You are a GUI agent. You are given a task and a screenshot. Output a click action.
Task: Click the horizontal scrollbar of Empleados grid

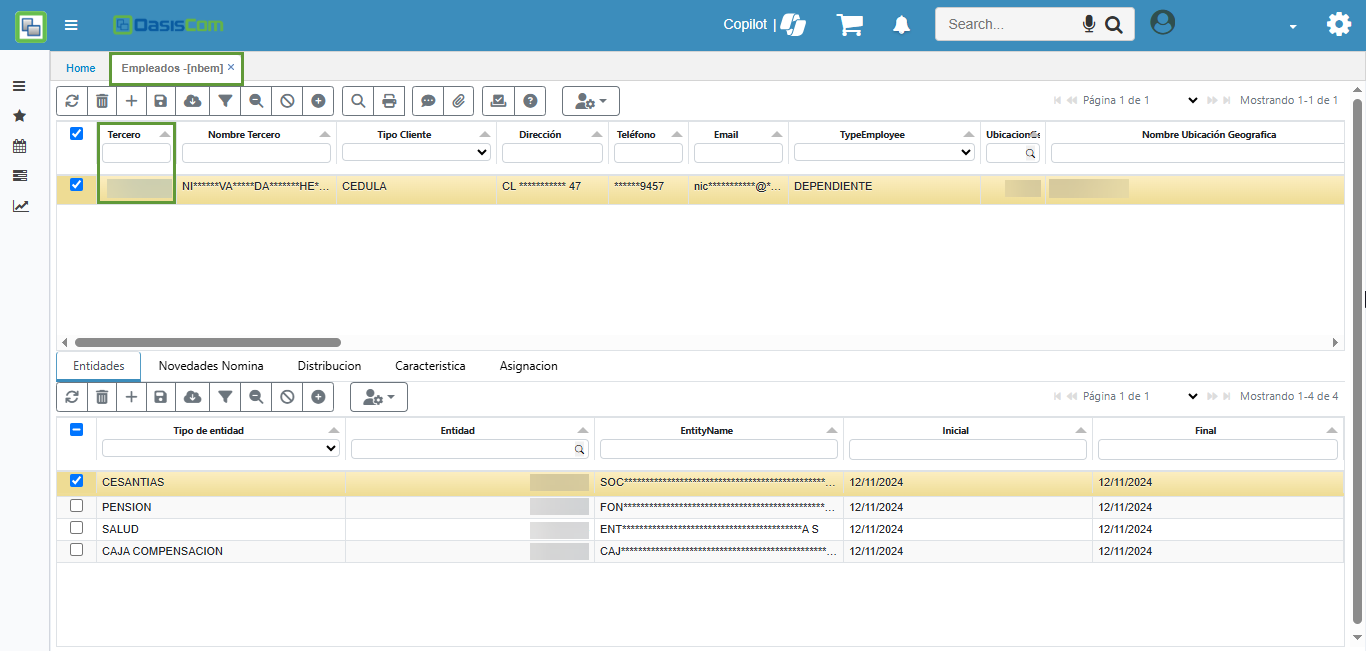[x=208, y=342]
